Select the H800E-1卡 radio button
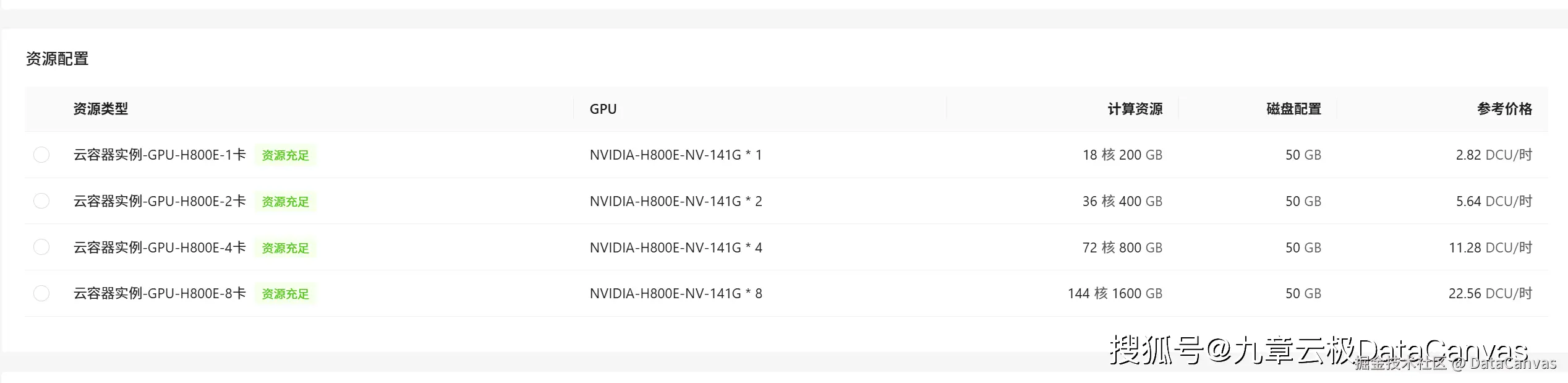This screenshot has height=383, width=1568. coord(41,155)
